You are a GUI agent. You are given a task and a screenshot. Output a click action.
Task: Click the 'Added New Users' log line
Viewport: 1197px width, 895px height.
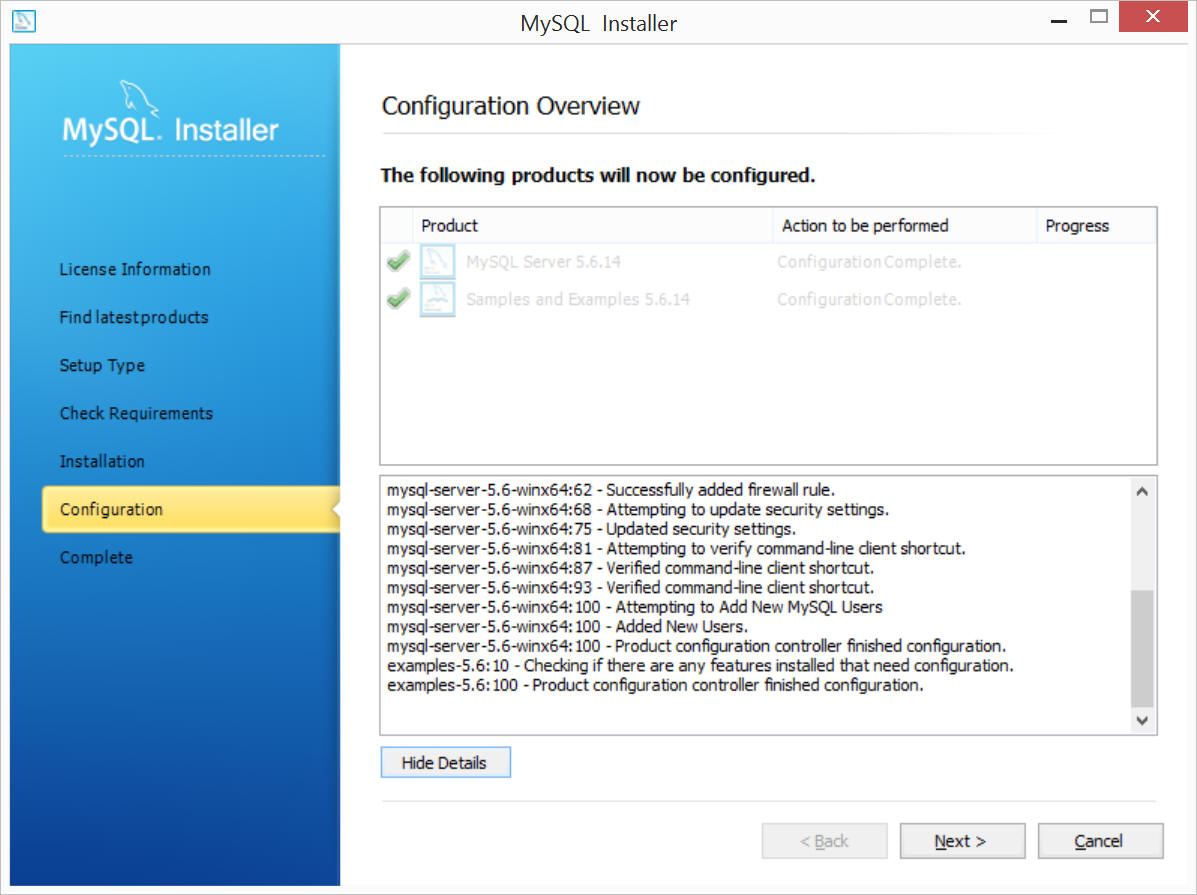pyautogui.click(x=567, y=626)
